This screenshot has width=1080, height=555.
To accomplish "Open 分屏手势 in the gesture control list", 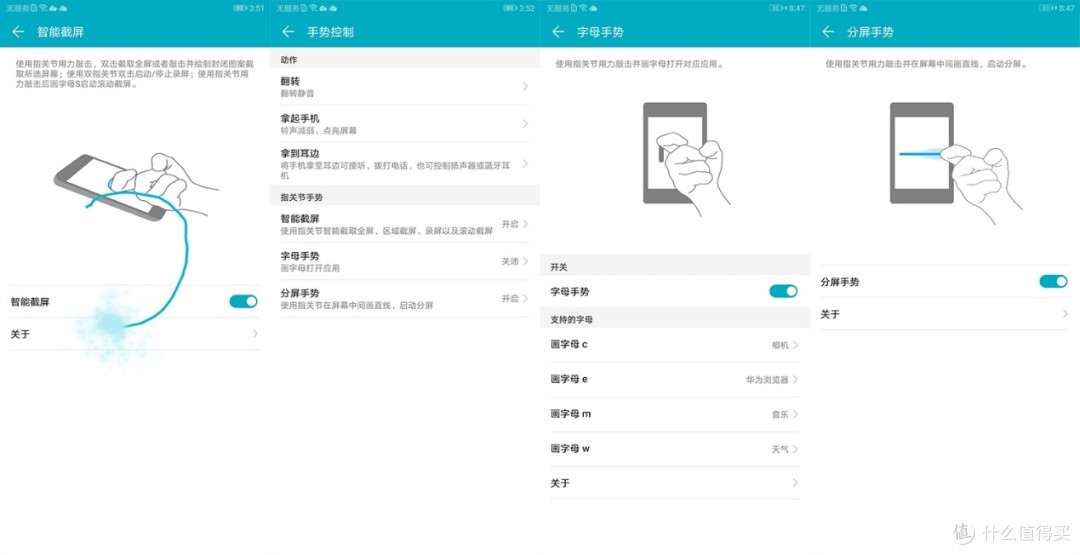I will [x=405, y=299].
